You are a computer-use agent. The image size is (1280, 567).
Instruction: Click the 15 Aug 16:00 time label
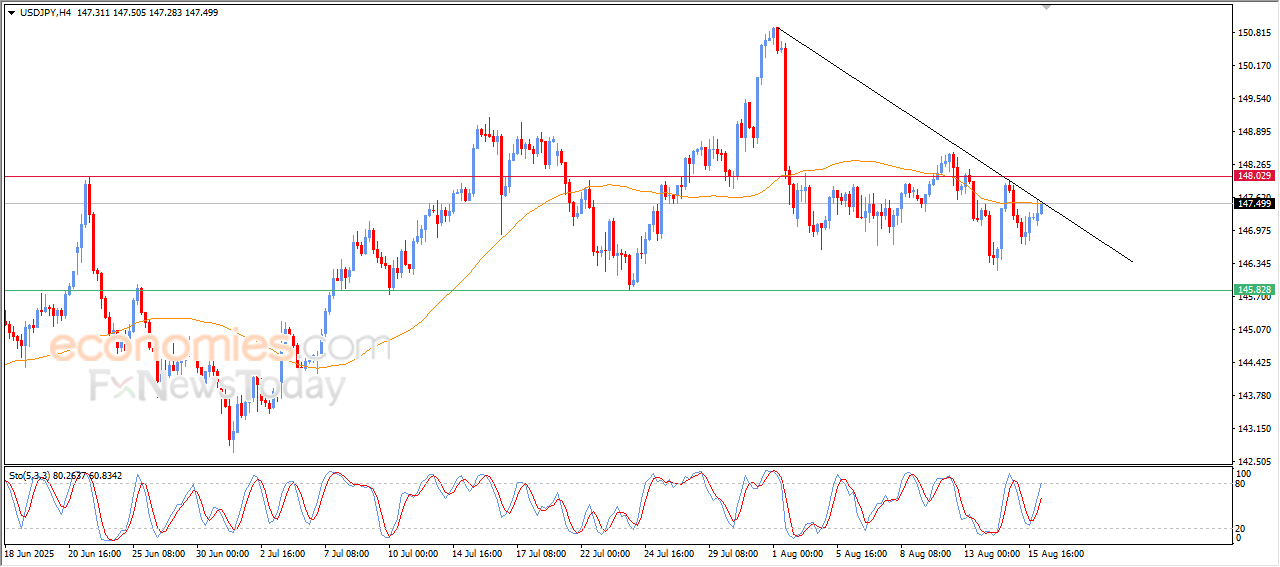click(x=1055, y=553)
